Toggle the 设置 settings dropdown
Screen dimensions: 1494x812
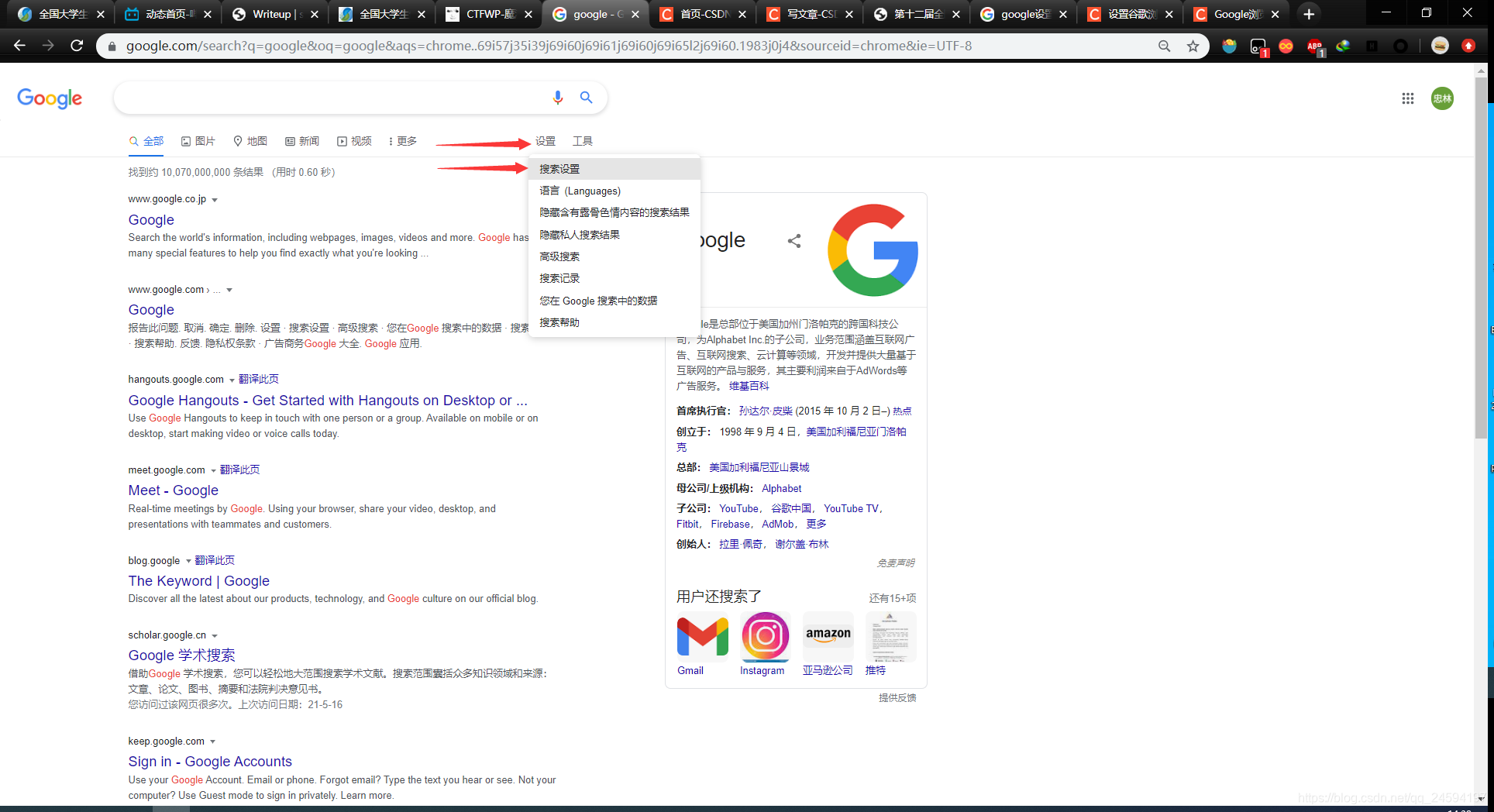(x=546, y=141)
